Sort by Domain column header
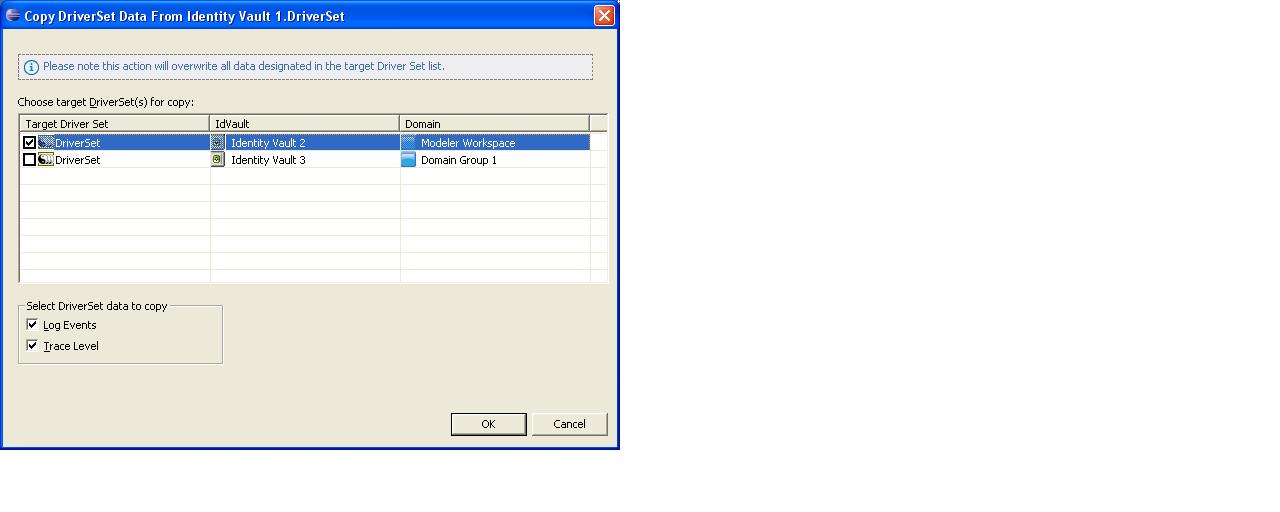The image size is (1280, 512). coord(495,124)
